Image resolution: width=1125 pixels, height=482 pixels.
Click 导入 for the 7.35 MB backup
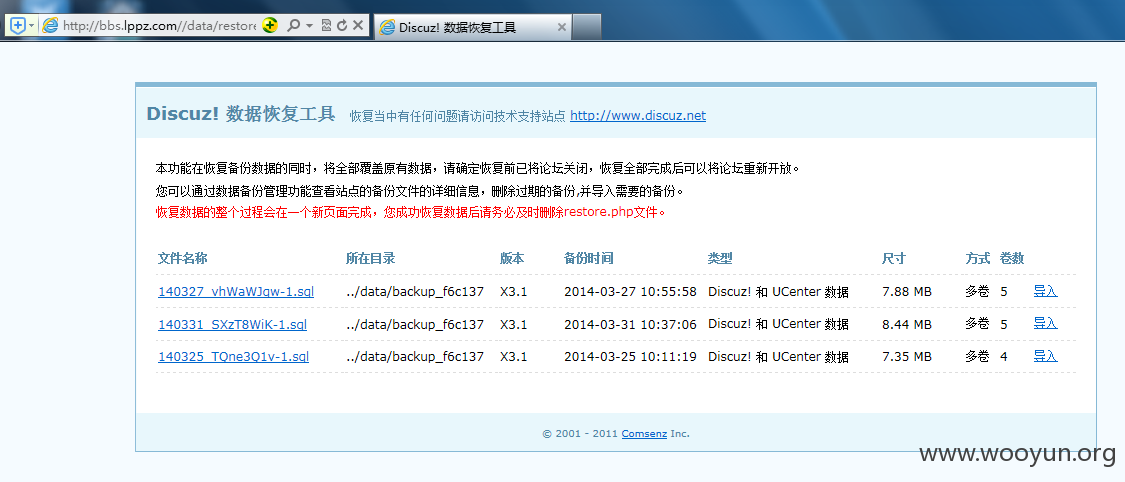(x=1045, y=355)
